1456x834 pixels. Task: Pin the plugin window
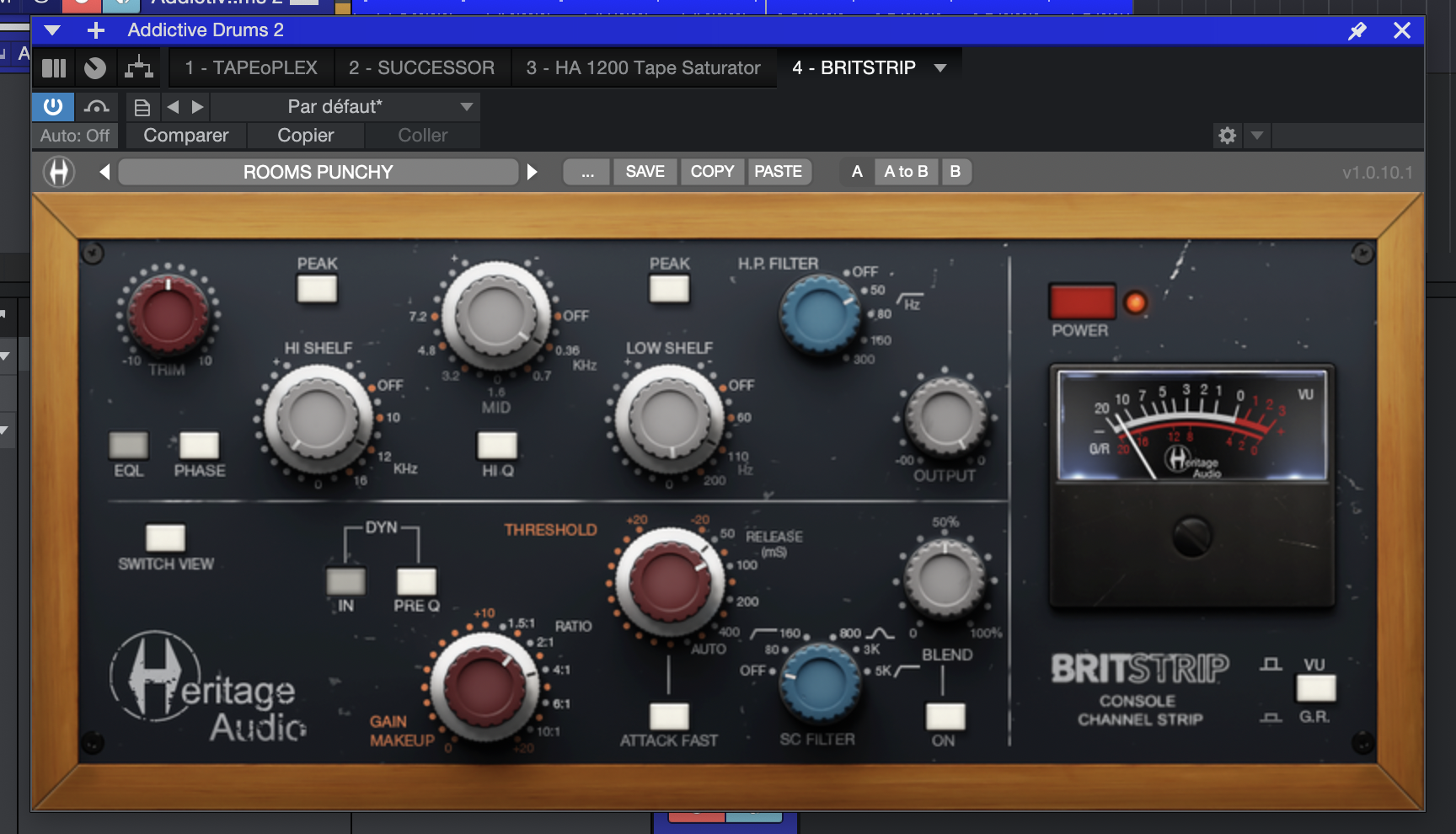pos(1357,31)
